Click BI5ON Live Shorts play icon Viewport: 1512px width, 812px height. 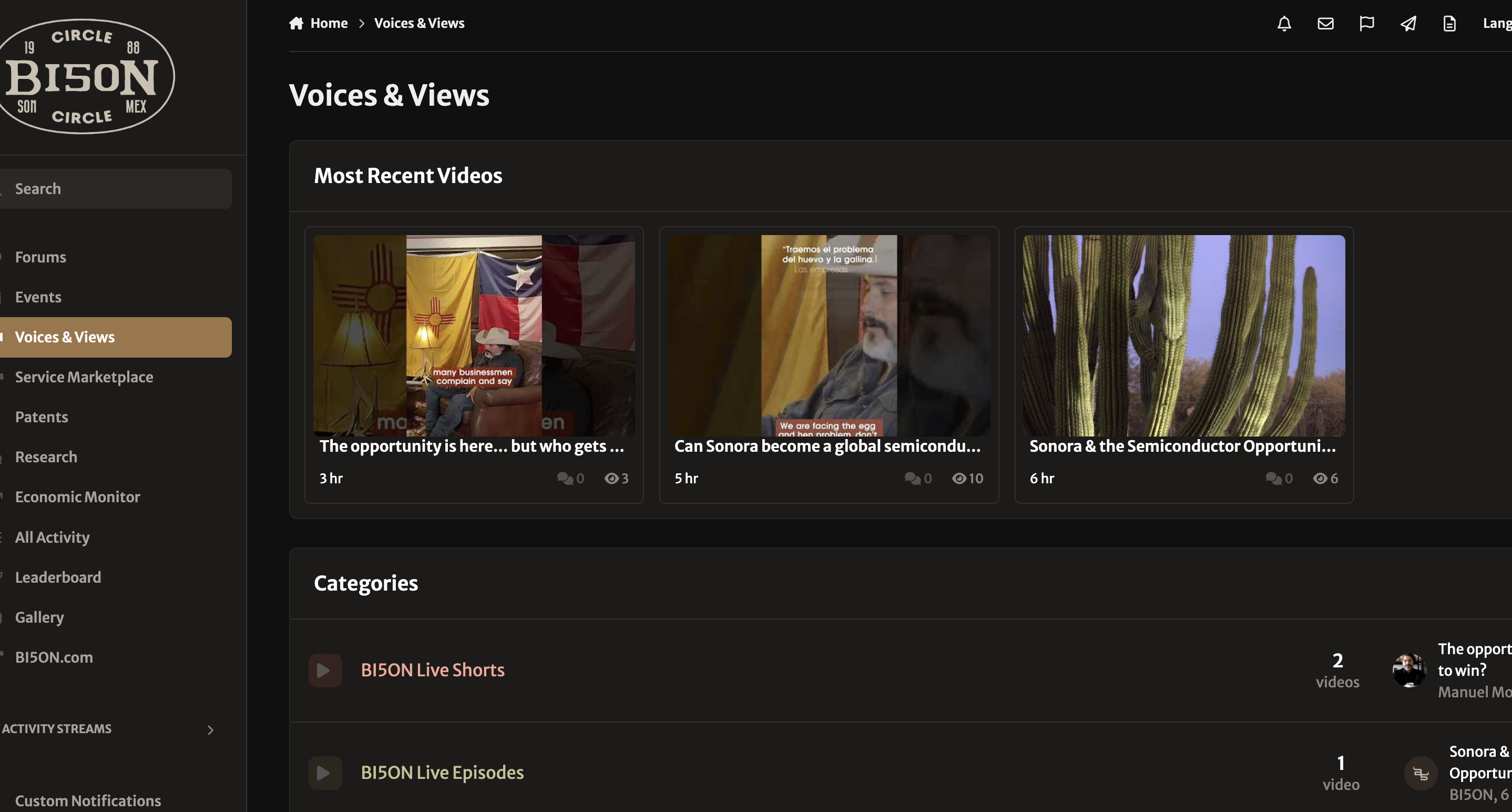tap(324, 670)
